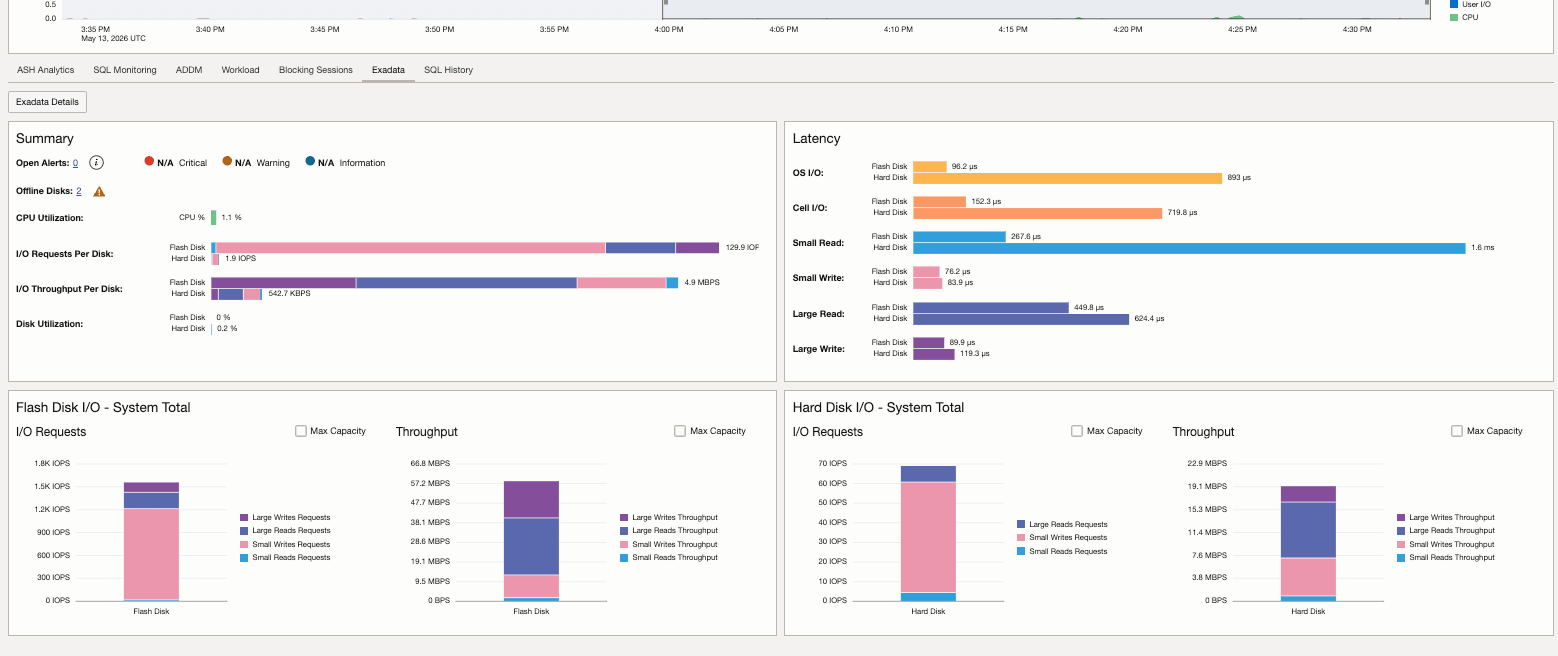This screenshot has width=1558, height=656.
Task: Click the blue Information alert dot
Action: 310,161
